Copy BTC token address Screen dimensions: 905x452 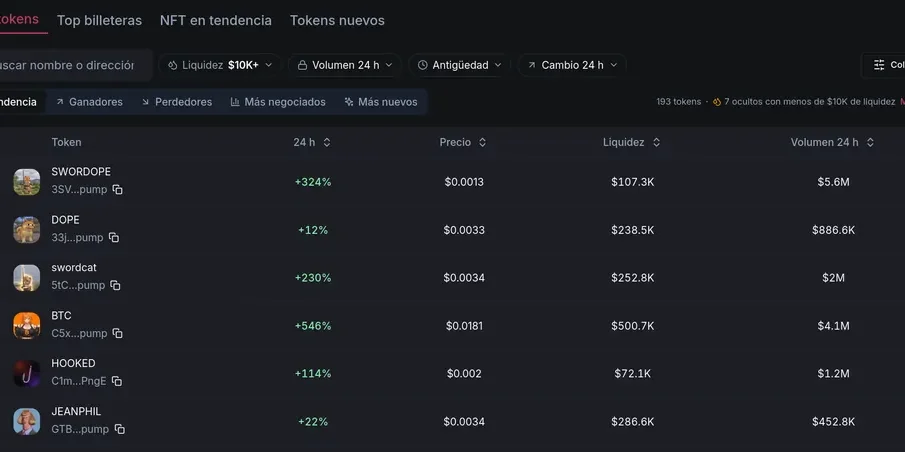point(118,333)
